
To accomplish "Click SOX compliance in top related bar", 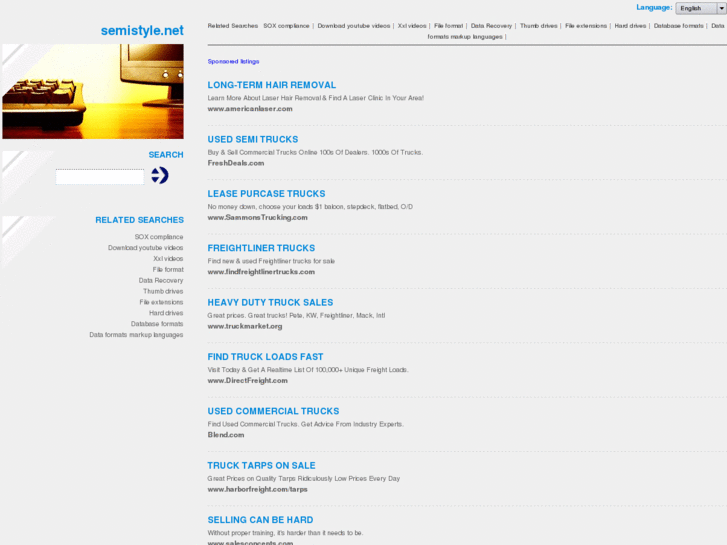I will [x=286, y=26].
